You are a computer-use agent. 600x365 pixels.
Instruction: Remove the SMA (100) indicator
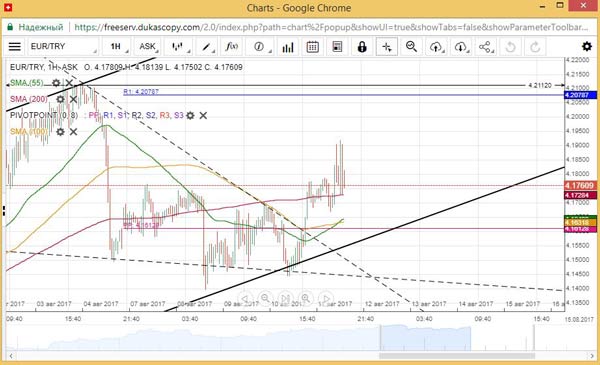click(x=73, y=132)
